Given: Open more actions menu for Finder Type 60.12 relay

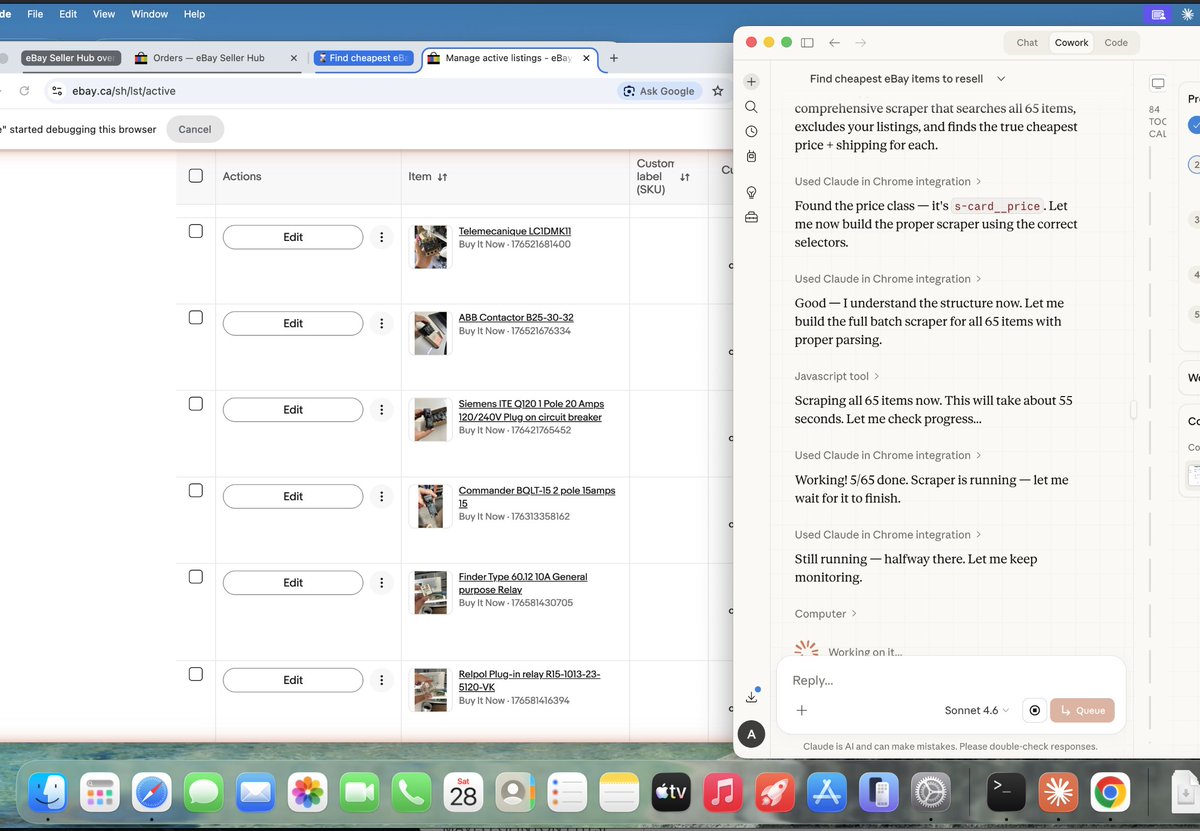Looking at the screenshot, I should (381, 583).
